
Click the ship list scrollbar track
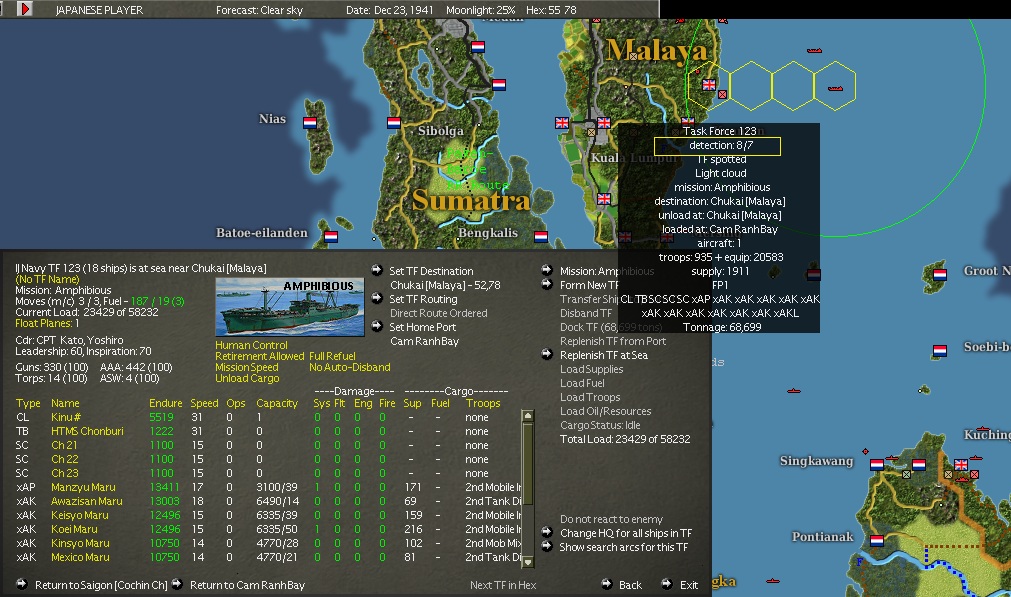coord(527,488)
